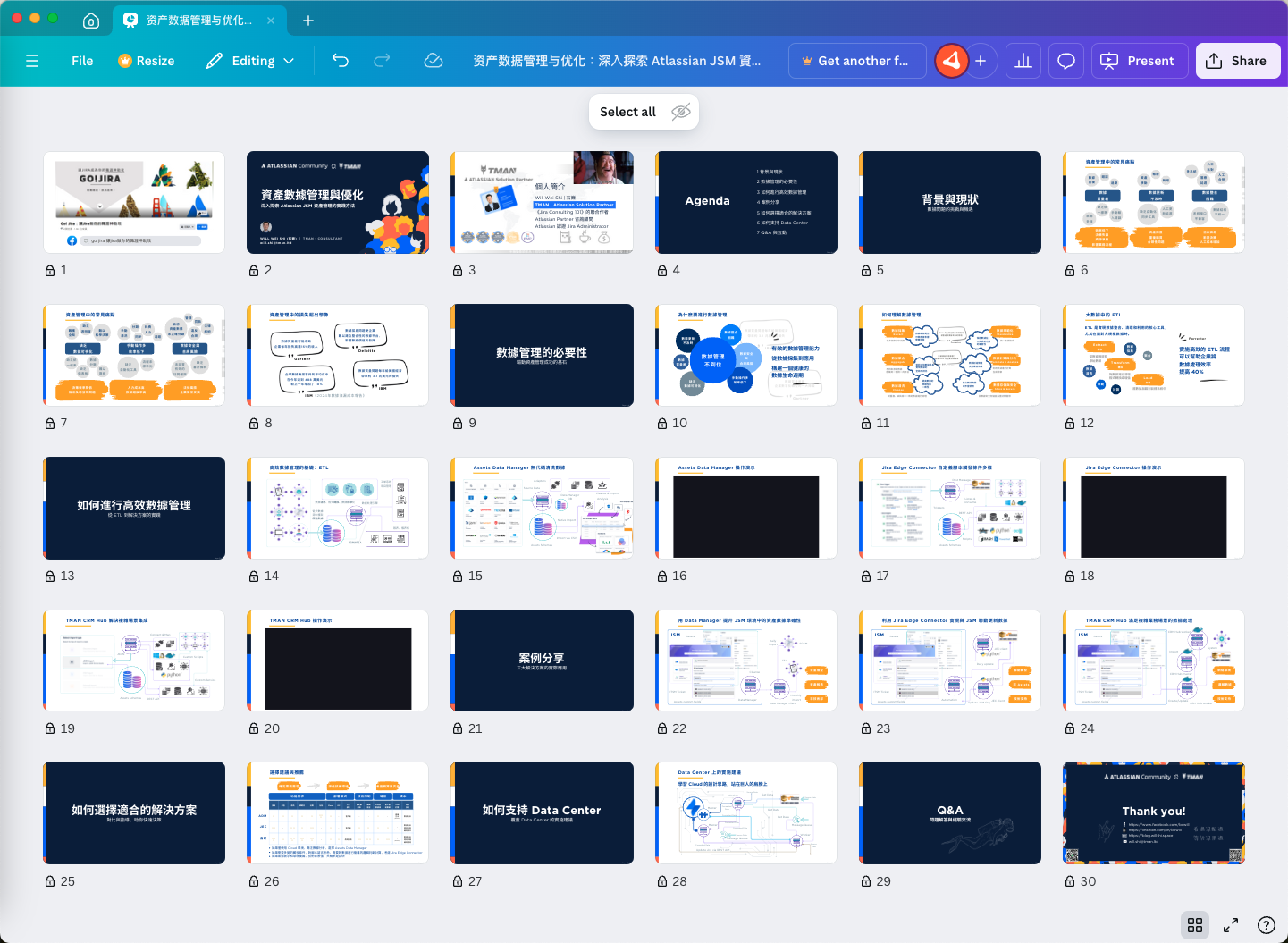The height and width of the screenshot is (943, 1288).
Task: Open slide 4 Agenda thumbnail
Action: [746, 202]
